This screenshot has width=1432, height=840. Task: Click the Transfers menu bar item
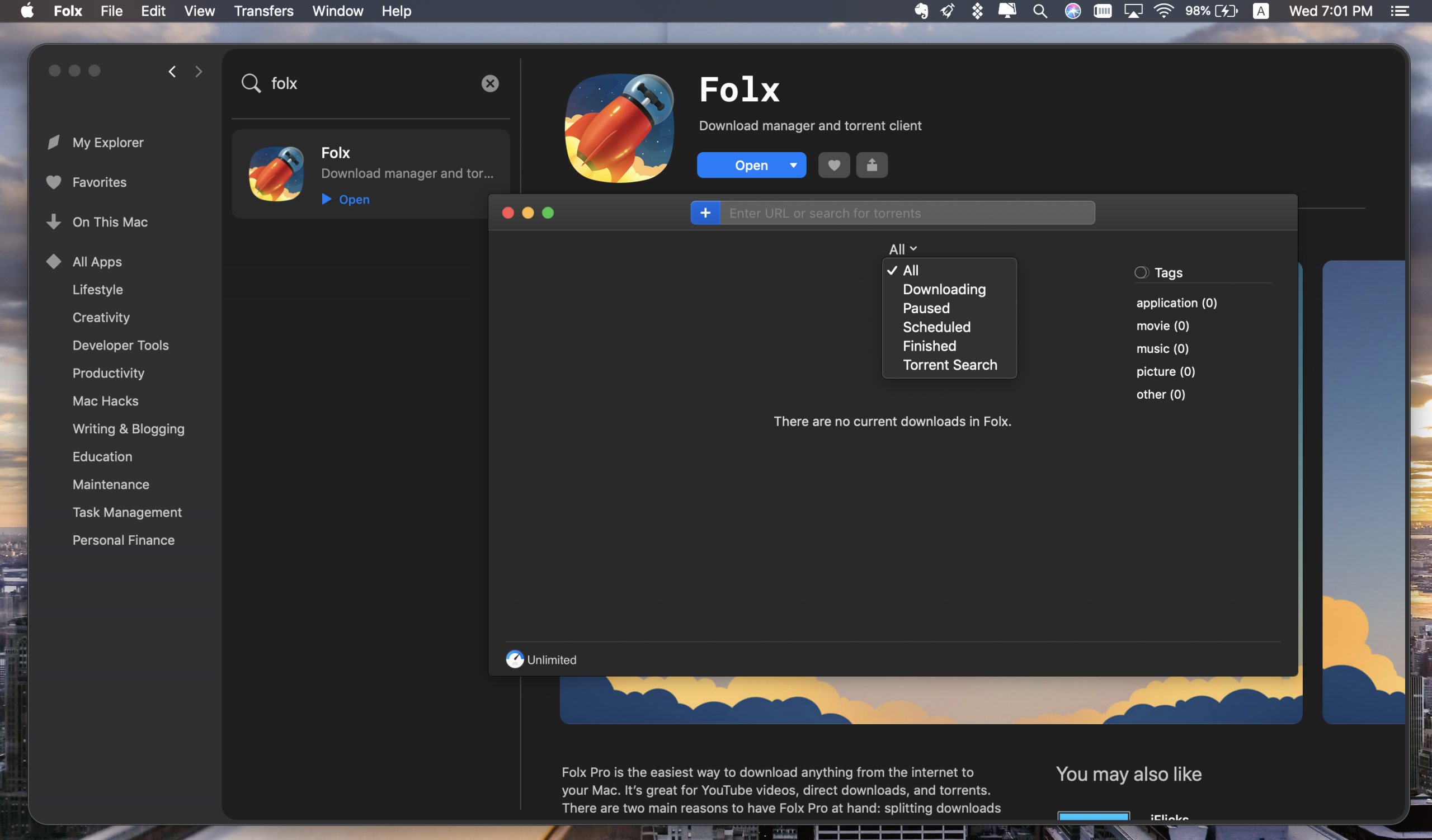(x=264, y=11)
